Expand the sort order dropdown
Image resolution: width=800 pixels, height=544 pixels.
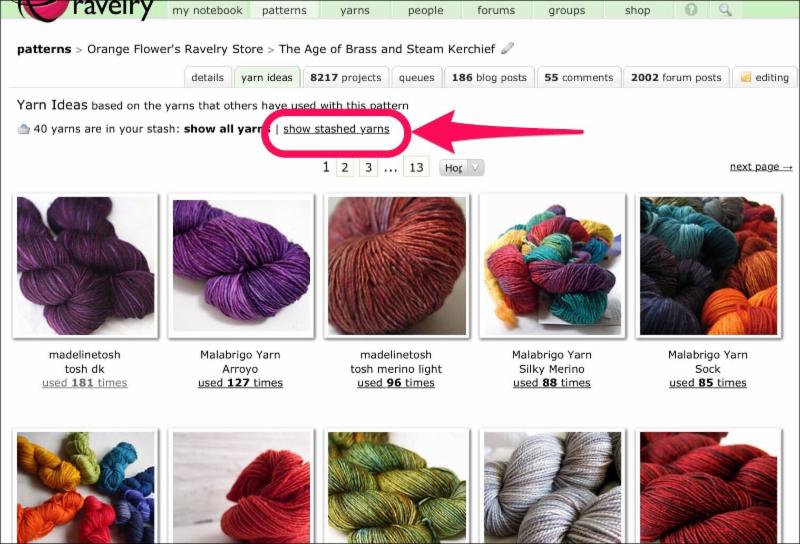click(x=461, y=167)
